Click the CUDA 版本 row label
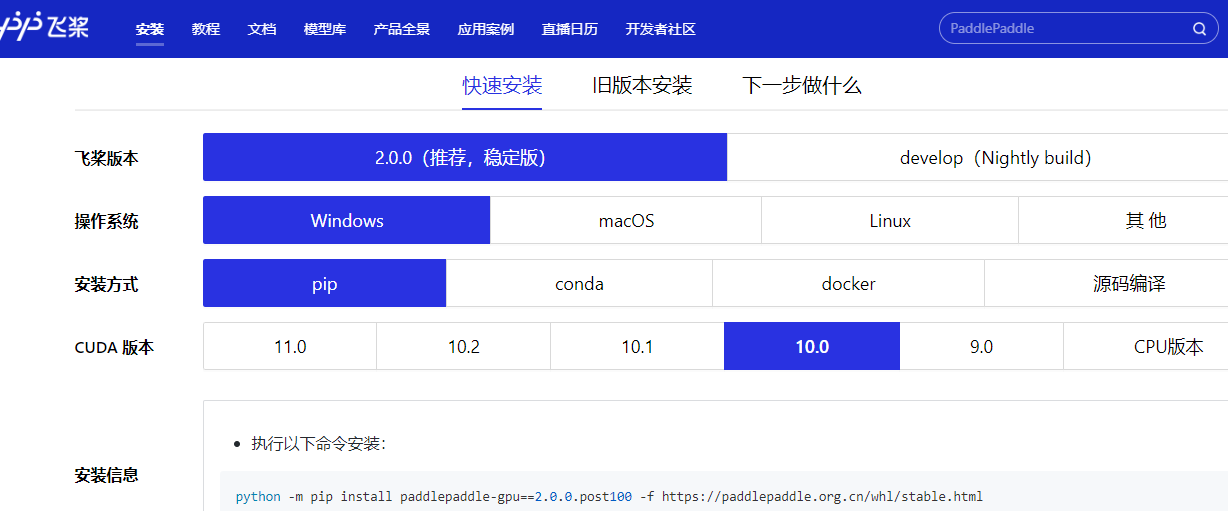 coord(115,347)
